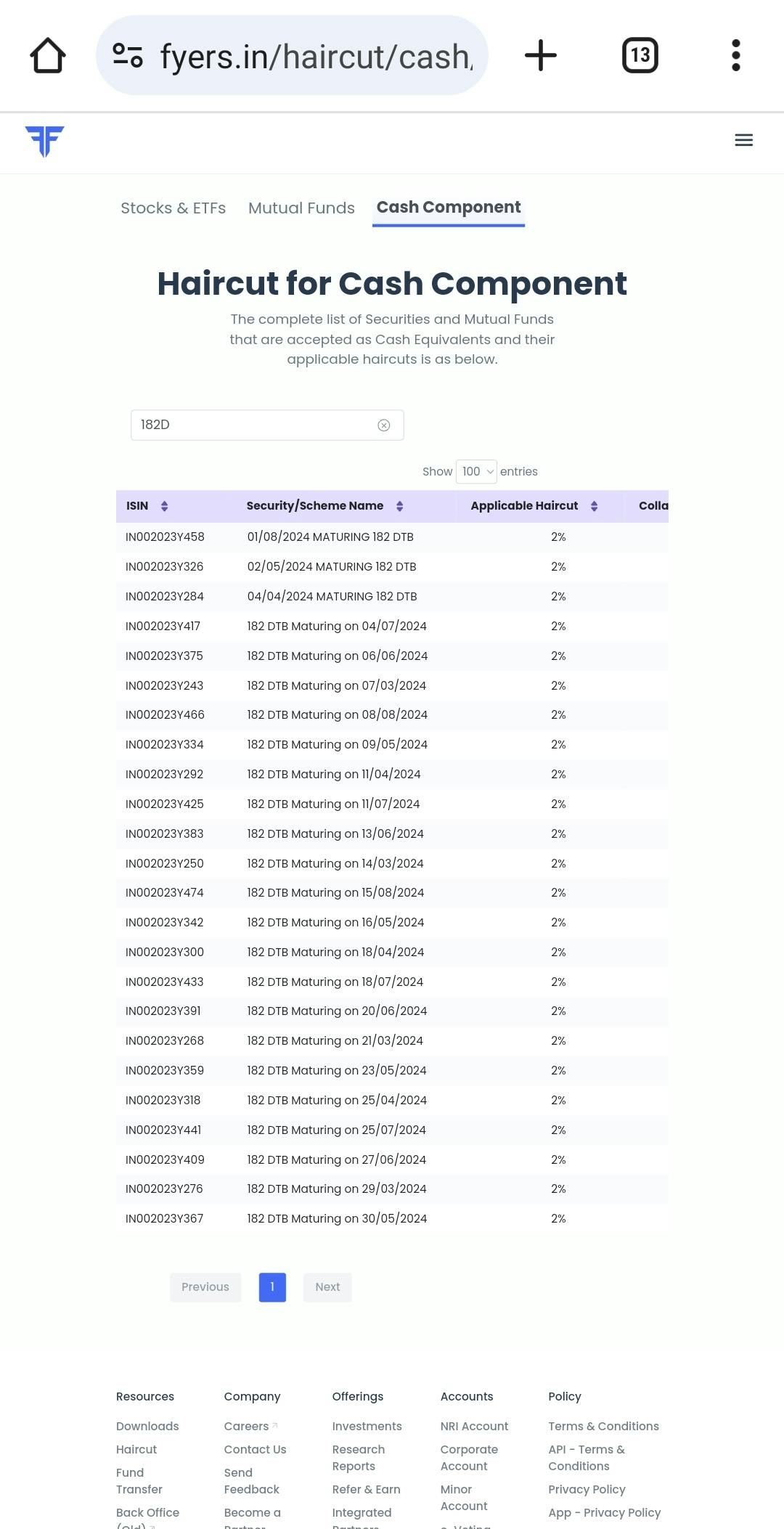Clear the 182D search text
Screen dimensions: 784x1529
(384, 425)
